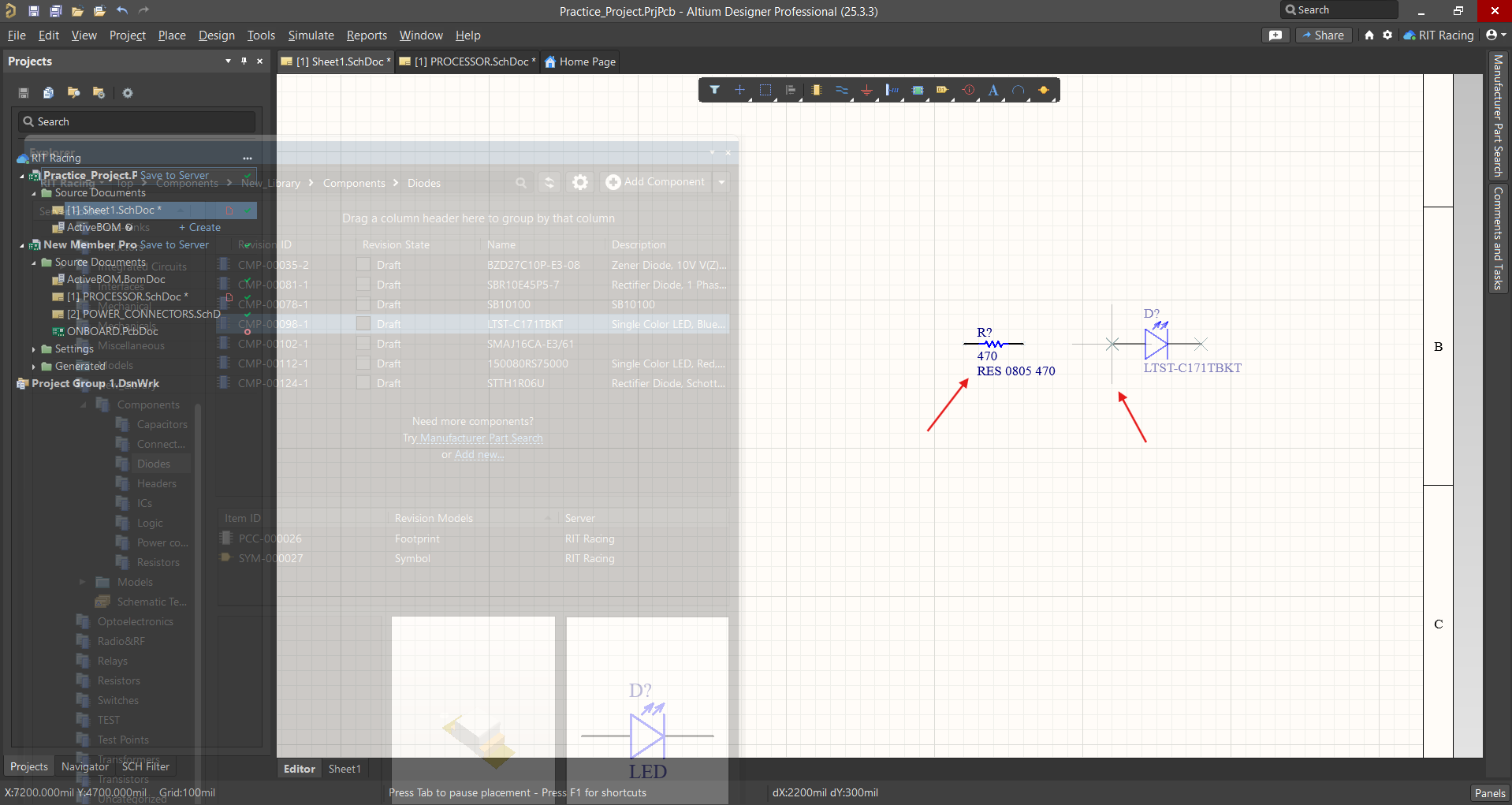Expand the Settings folder
1512x805 pixels.
34,349
